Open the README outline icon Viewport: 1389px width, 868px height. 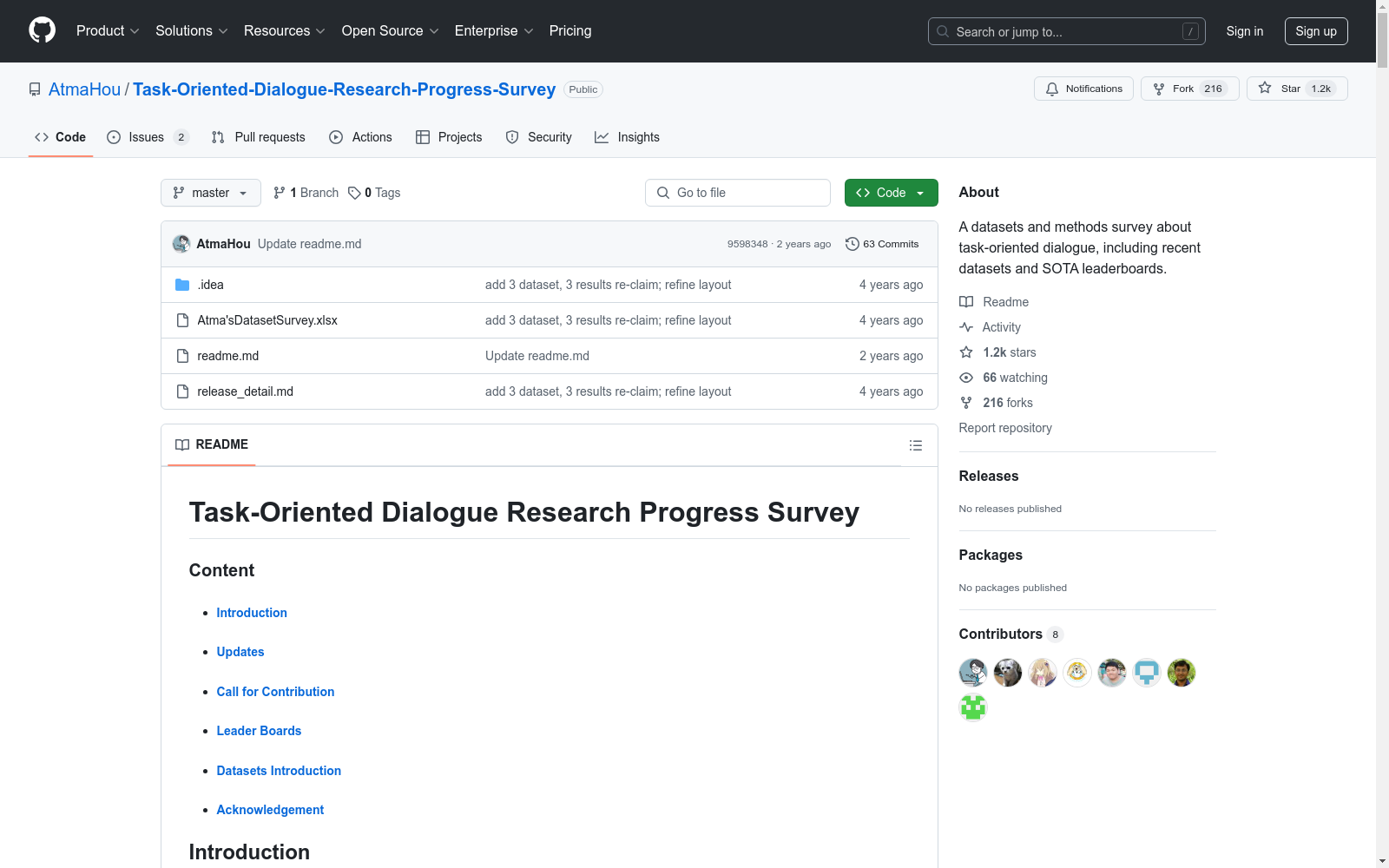pyautogui.click(x=915, y=445)
